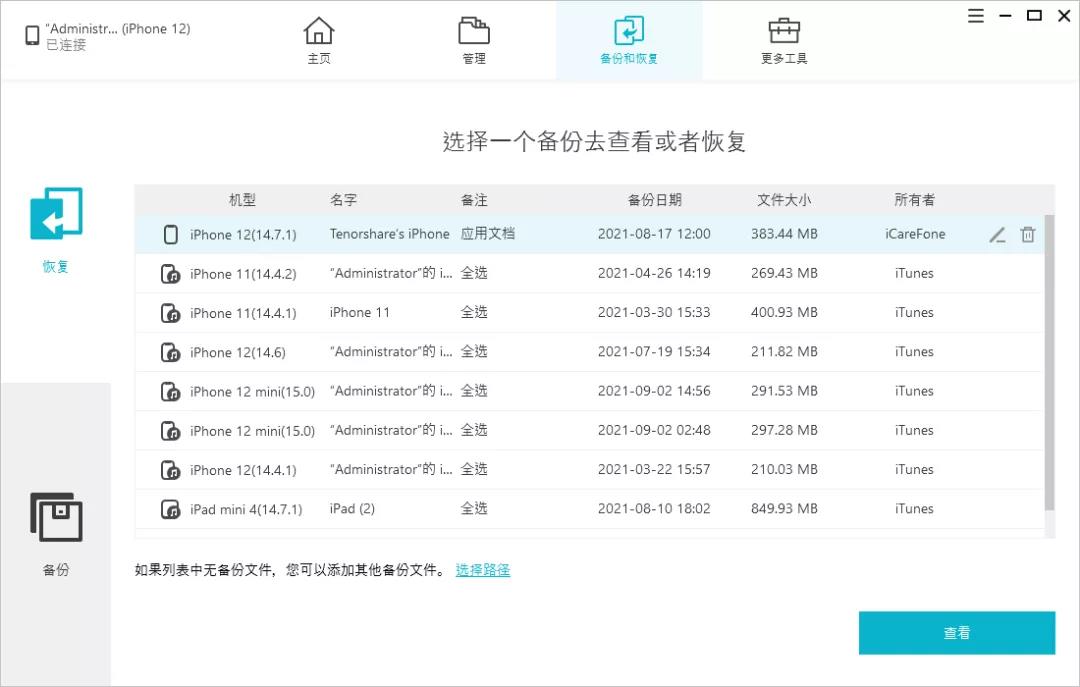Rename Tenorshare's iPhone backup using pencil icon

[996, 234]
